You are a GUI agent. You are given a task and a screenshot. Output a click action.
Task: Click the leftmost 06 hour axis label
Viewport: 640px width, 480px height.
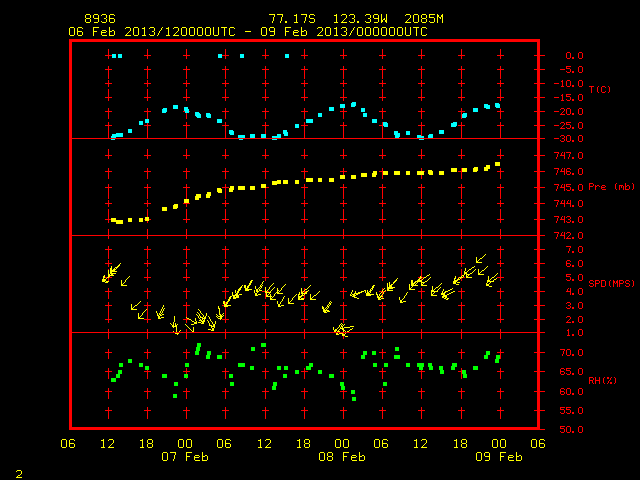(68, 444)
